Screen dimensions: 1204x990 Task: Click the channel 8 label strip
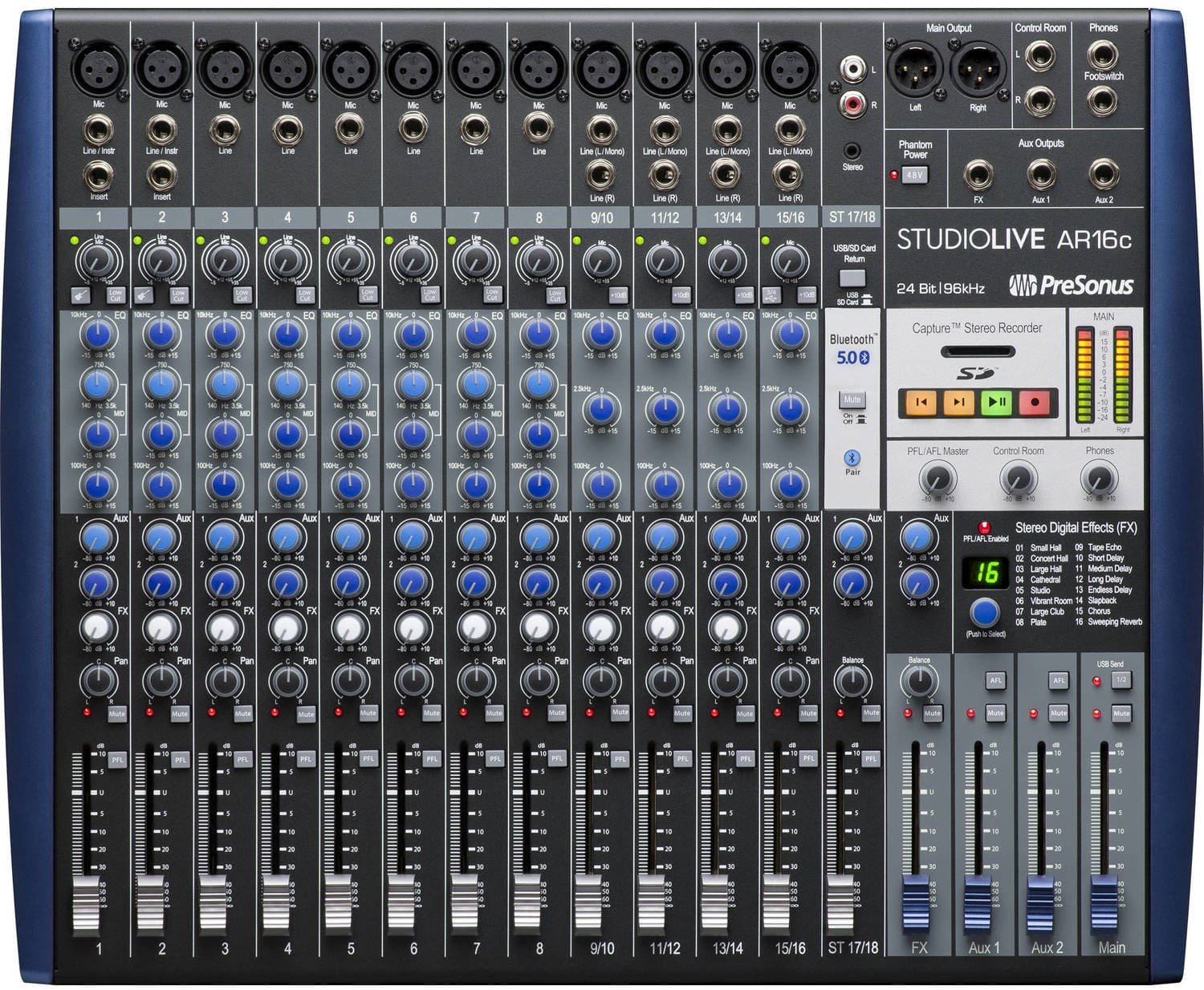point(539,217)
